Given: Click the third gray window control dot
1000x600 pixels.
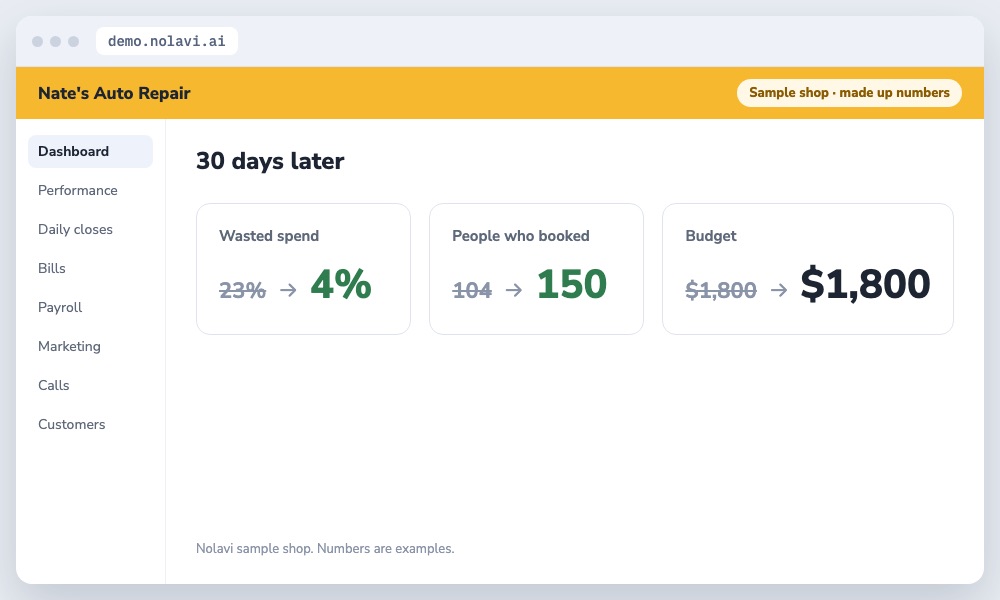Looking at the screenshot, I should [73, 41].
